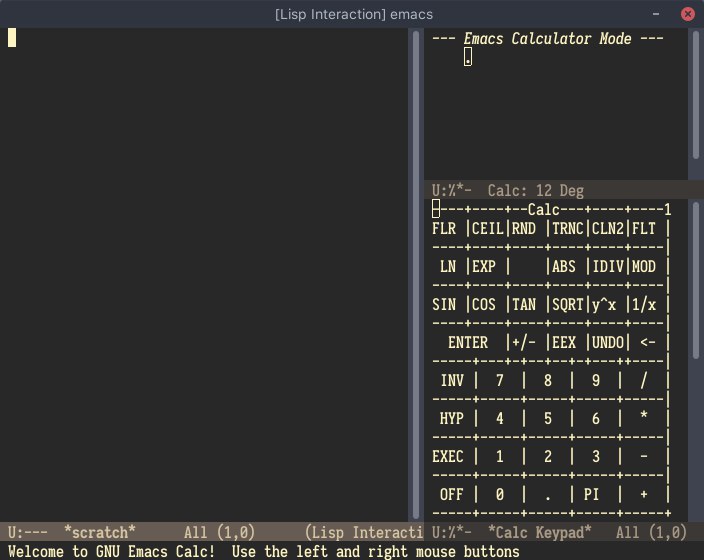Screen dimensions: 704x560
Task: Click digit 6 on the keypad
Action: [595, 419]
